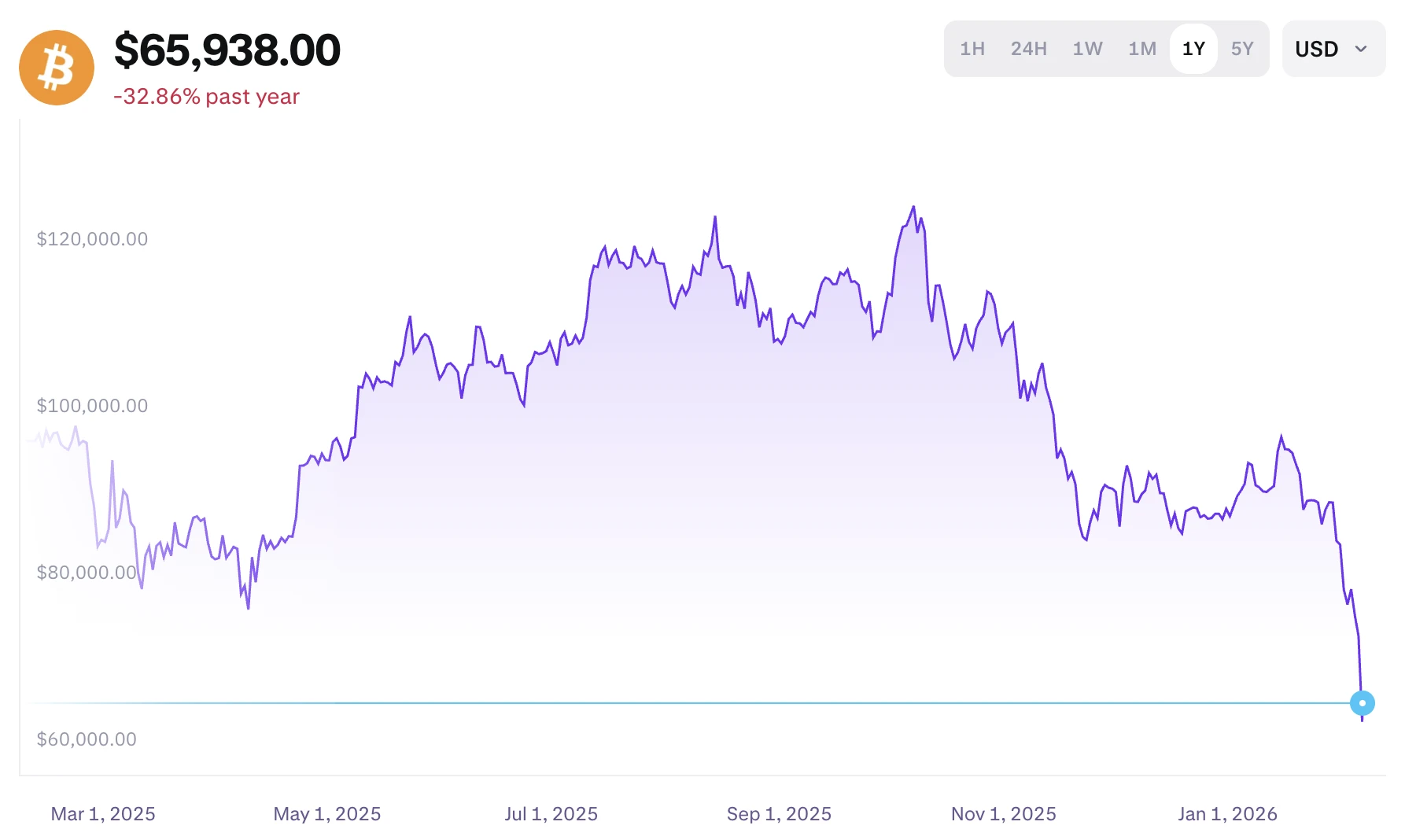Click the $100,000.00 axis label
The width and height of the screenshot is (1405, 840).
(92, 406)
